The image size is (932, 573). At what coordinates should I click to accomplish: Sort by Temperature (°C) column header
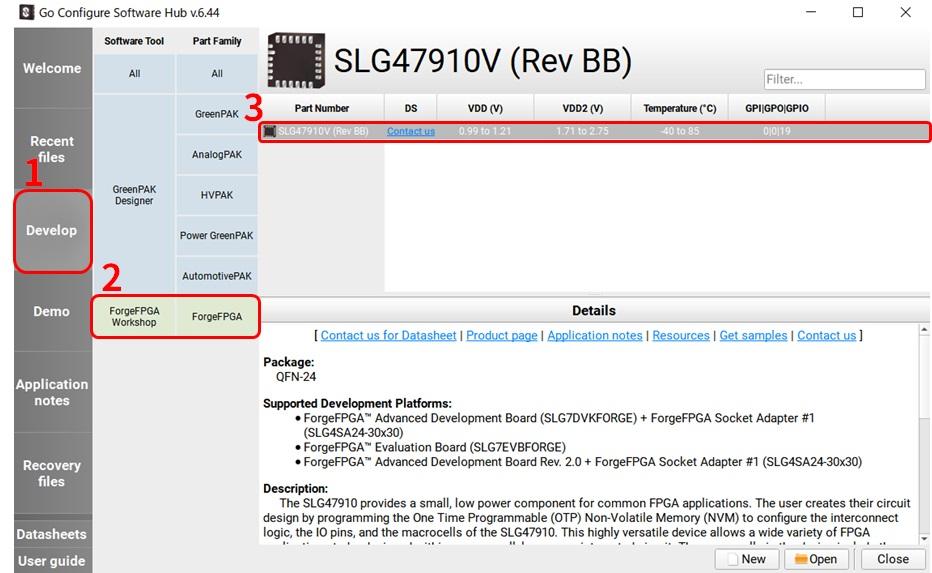(679, 108)
